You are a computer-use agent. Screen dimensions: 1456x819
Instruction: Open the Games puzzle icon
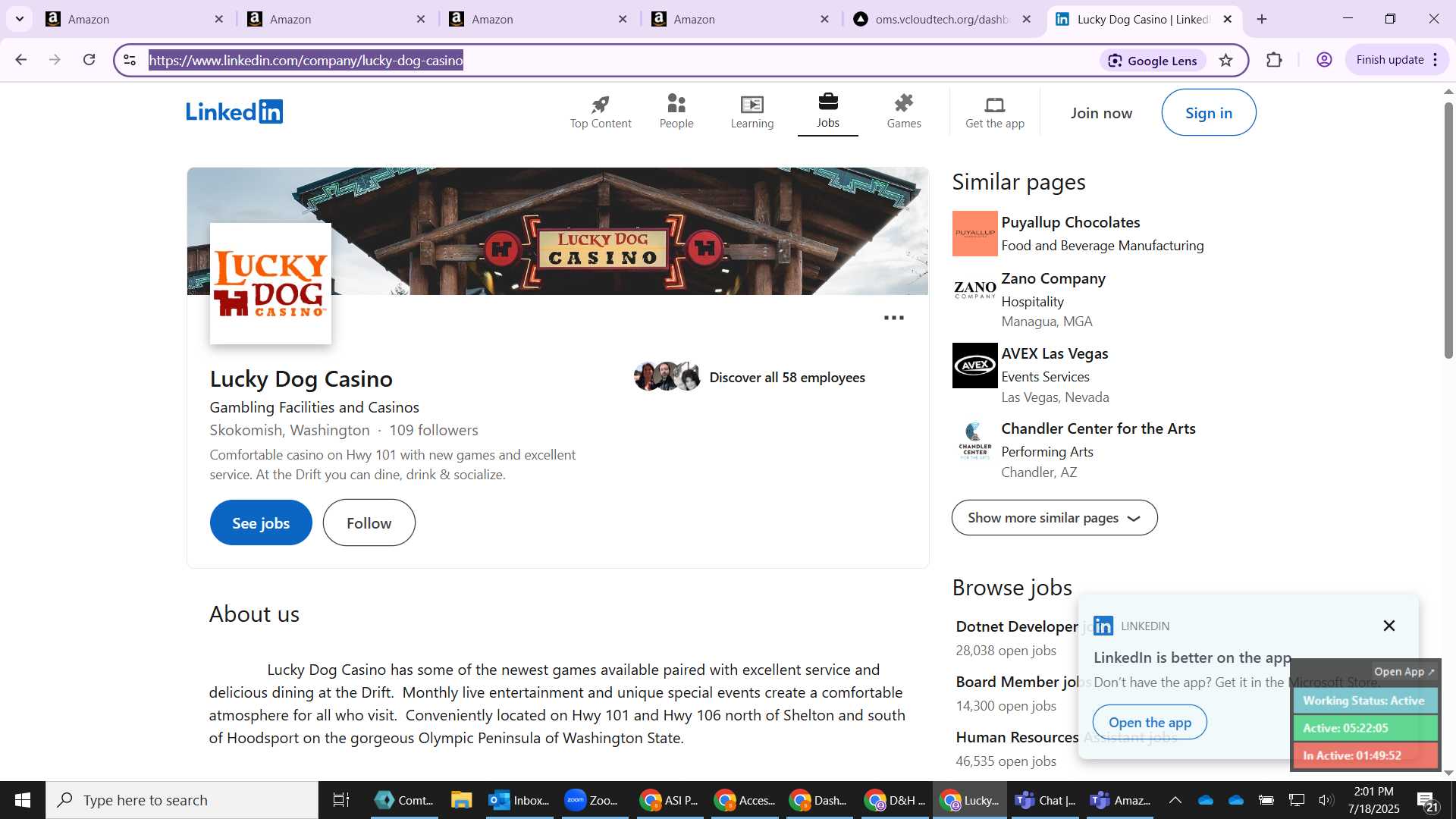(x=904, y=112)
